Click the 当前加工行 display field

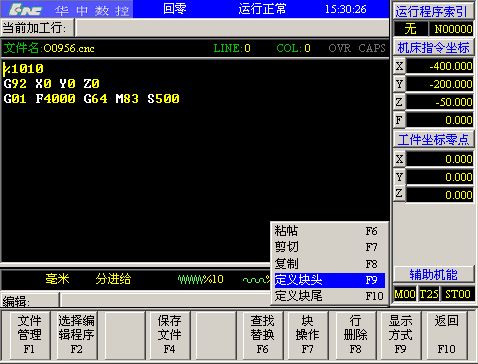point(232,28)
